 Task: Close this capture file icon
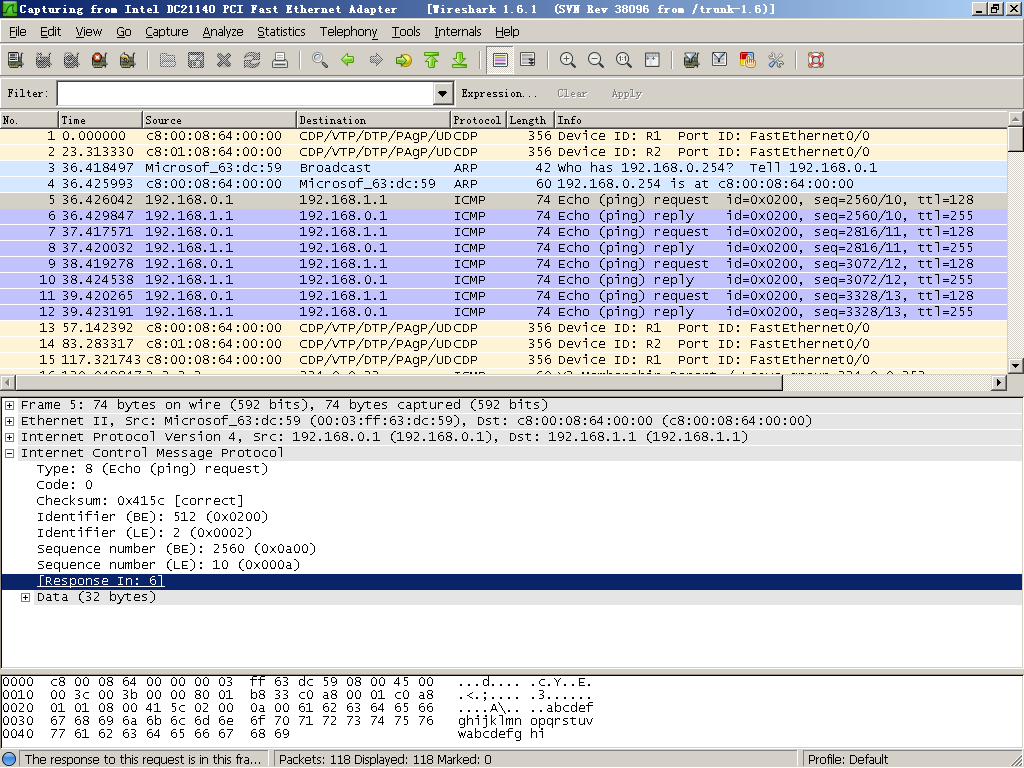(x=224, y=61)
